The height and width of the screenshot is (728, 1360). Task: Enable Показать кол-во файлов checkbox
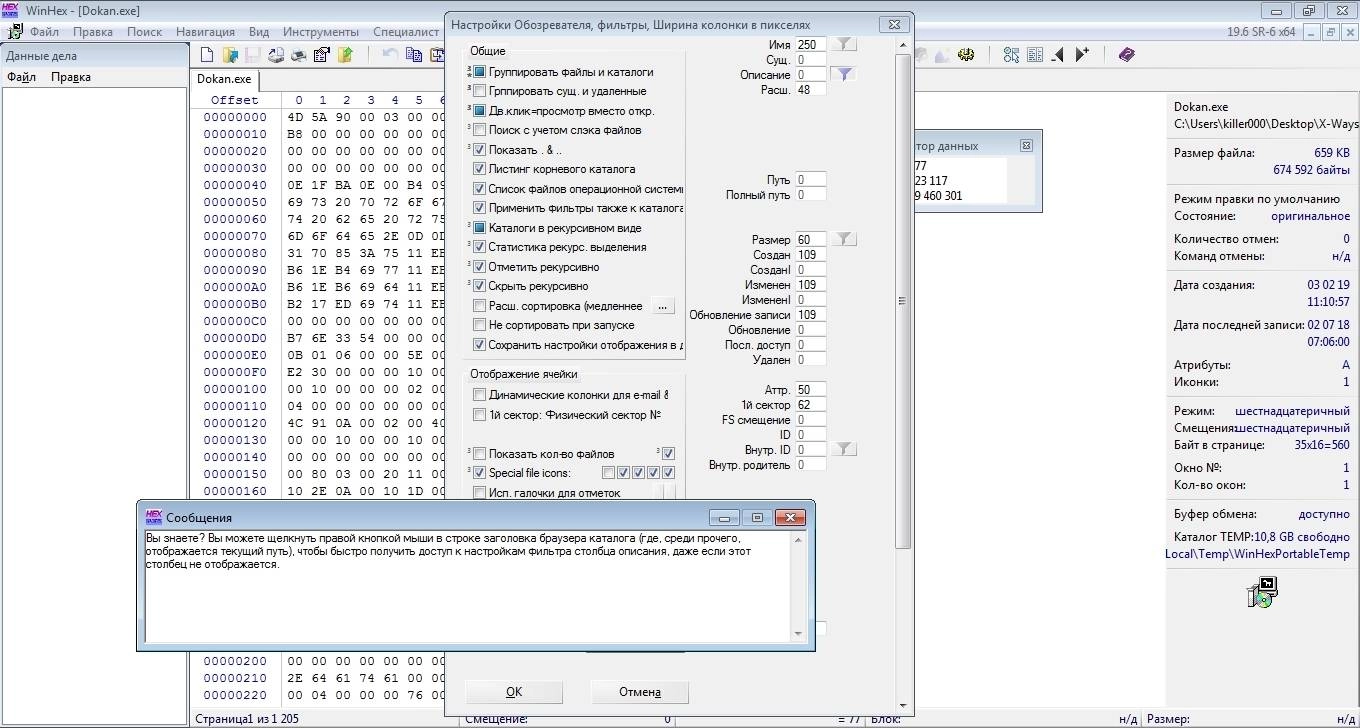(x=479, y=454)
